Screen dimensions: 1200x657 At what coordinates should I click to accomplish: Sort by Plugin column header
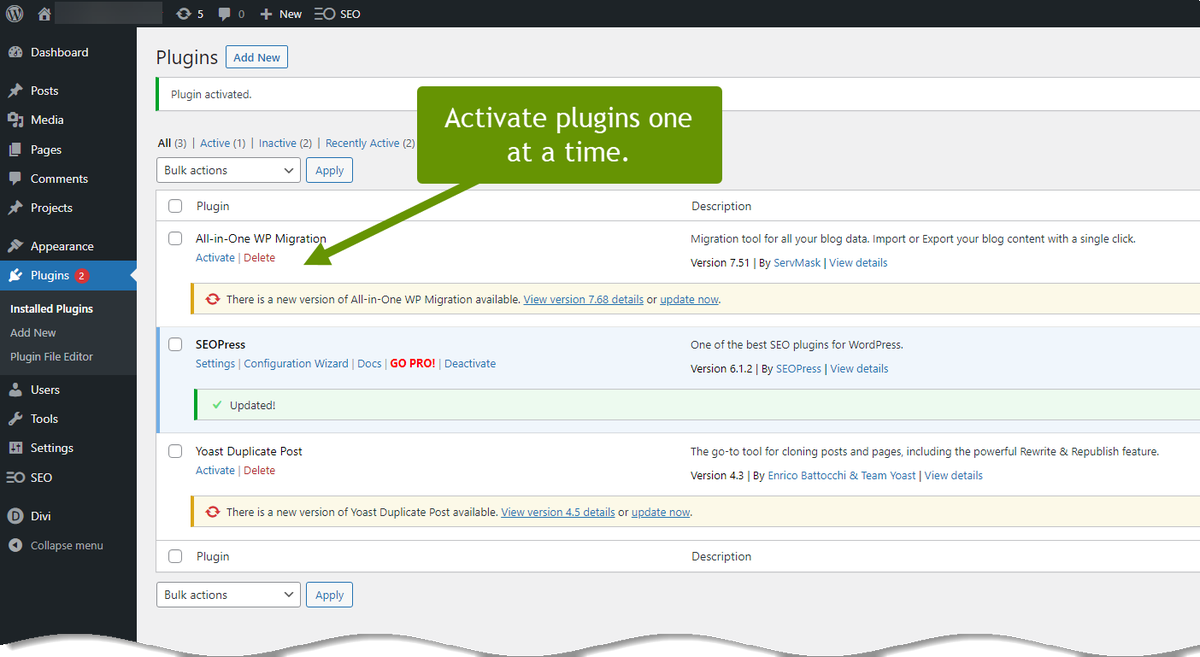(x=212, y=206)
